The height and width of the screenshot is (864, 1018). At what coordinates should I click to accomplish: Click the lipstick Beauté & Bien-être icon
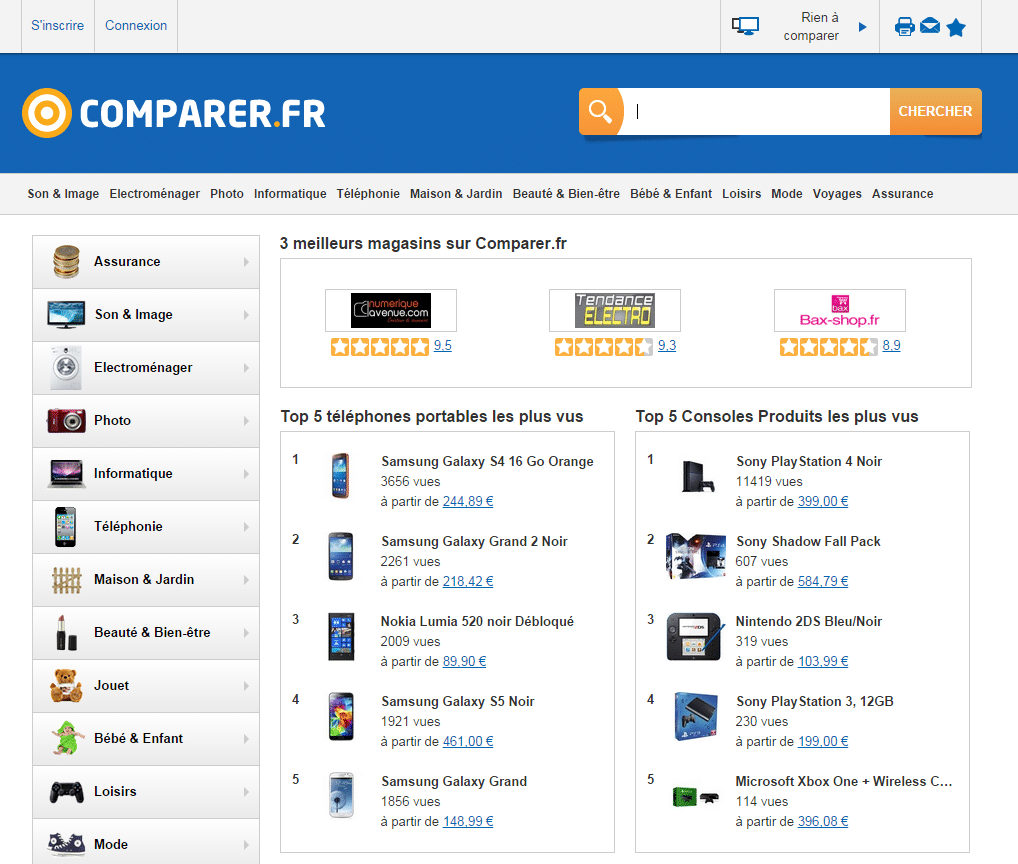[x=66, y=633]
